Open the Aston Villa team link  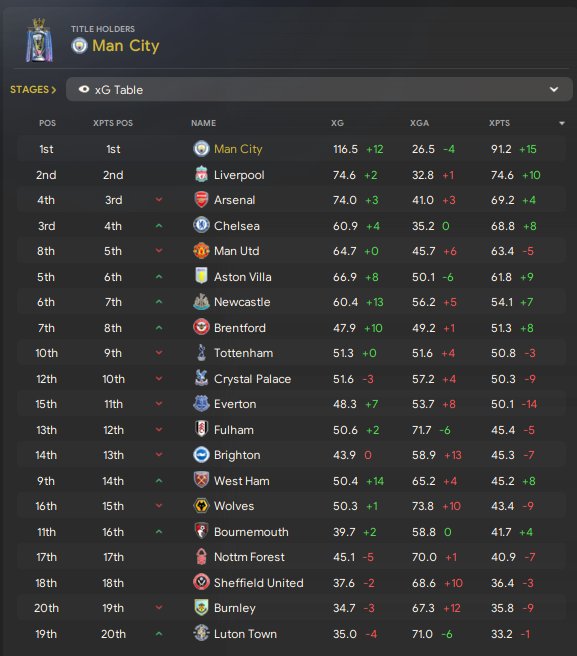pos(242,277)
